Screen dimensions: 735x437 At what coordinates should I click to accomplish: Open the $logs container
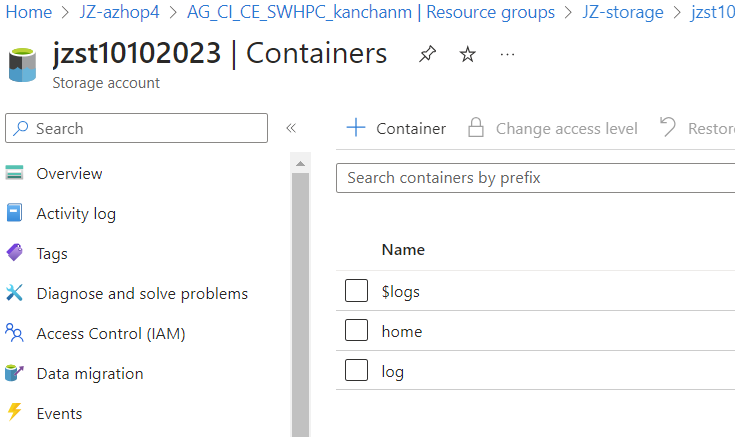point(400,292)
